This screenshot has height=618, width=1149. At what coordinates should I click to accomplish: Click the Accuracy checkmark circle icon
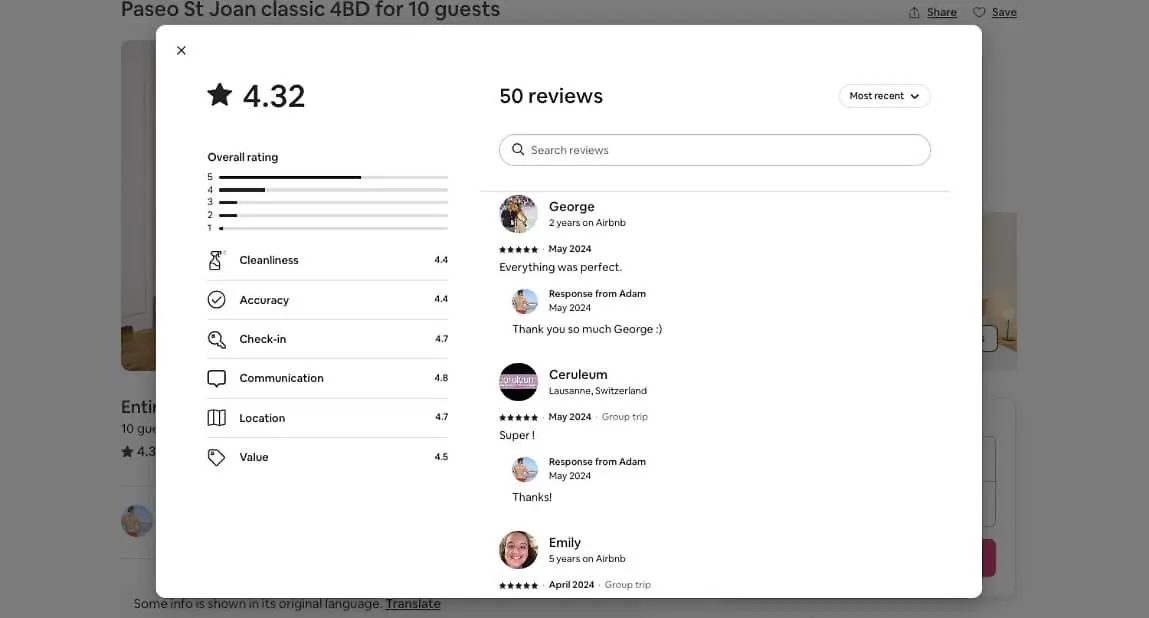216,299
